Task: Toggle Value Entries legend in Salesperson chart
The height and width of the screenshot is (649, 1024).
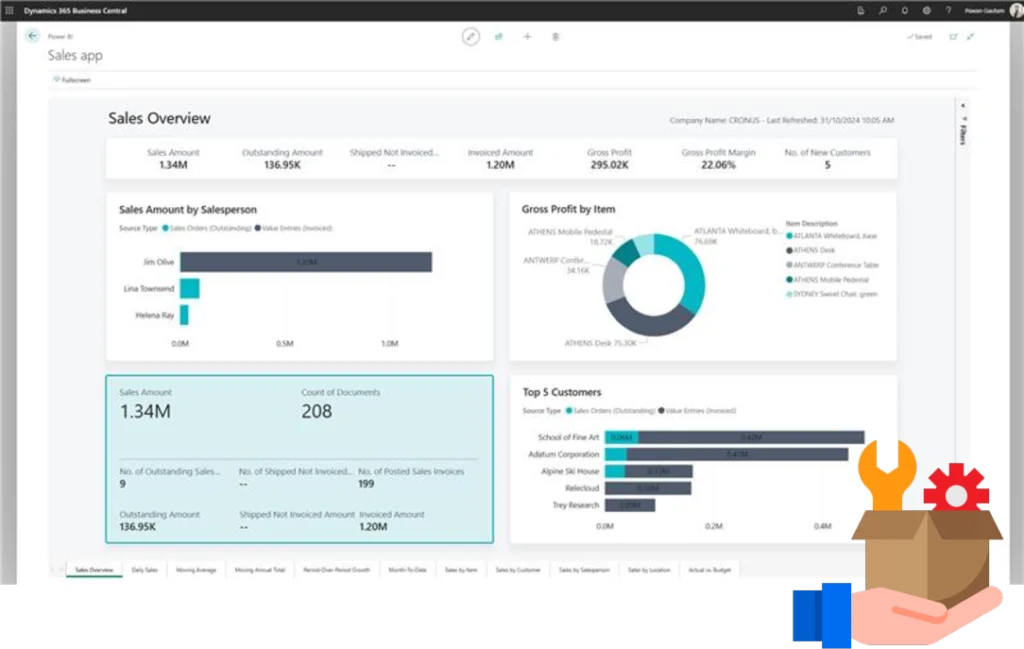Action: [293, 229]
